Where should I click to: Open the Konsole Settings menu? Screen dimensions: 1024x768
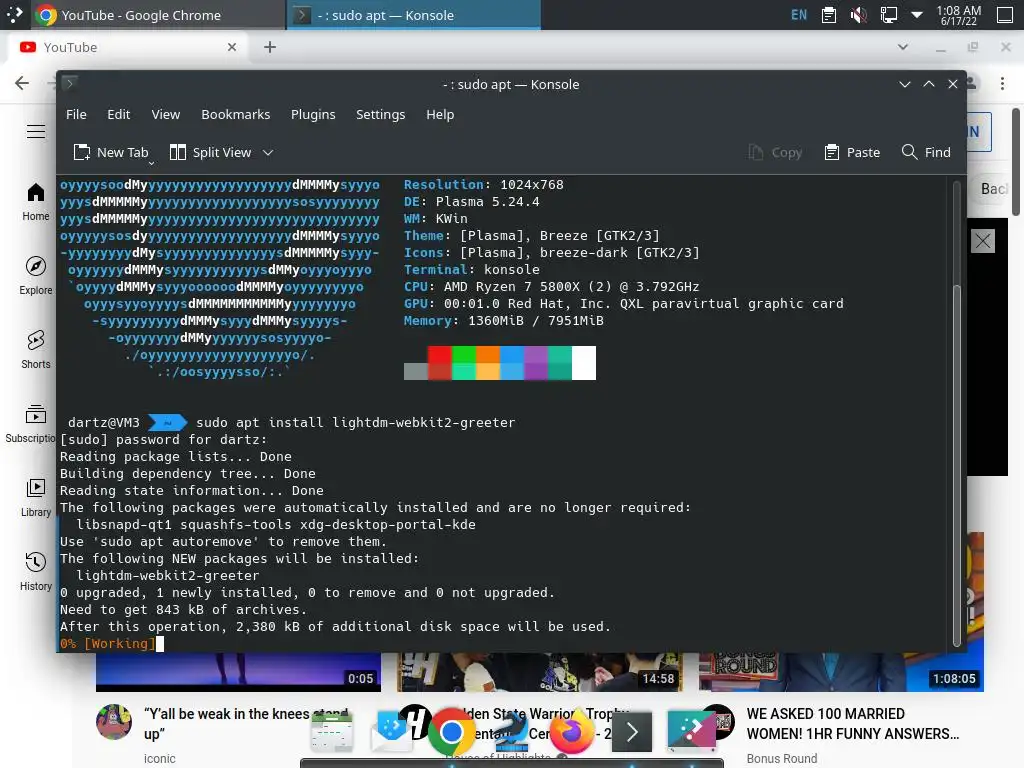point(380,114)
